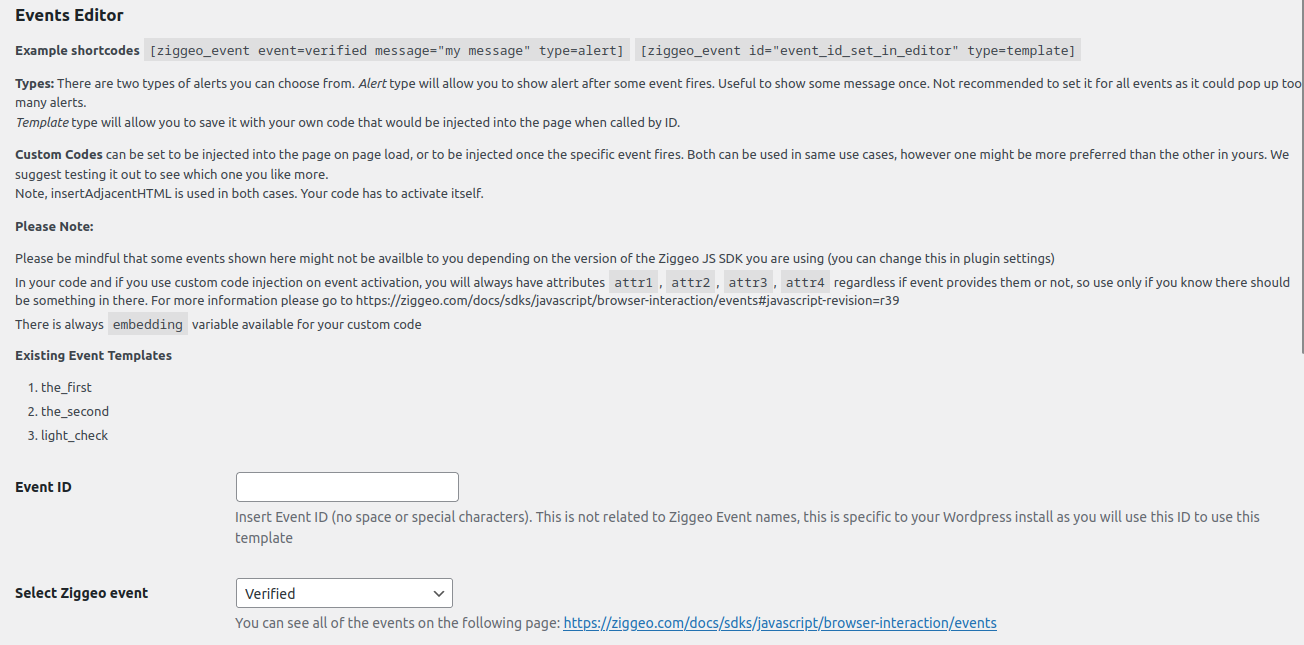Click the Existing Event Templates heading
Screen dimensions: 1304x645
point(93,355)
